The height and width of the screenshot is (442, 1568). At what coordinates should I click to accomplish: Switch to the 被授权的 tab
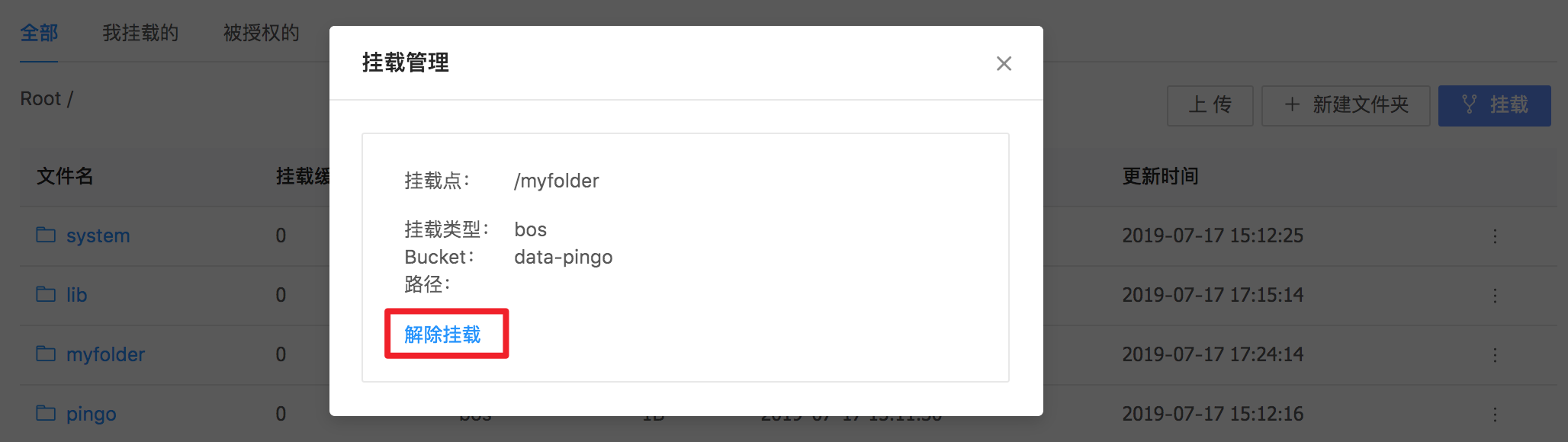point(261,33)
